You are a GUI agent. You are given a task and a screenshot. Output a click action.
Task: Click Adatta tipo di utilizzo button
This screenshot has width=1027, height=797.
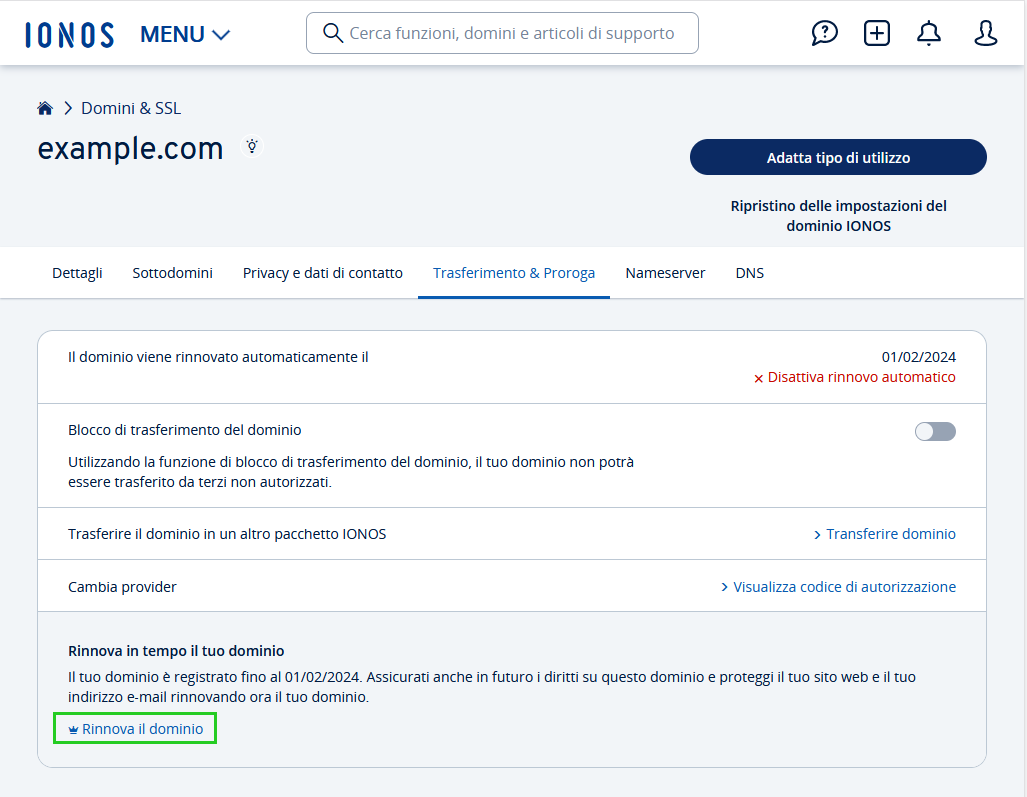(838, 157)
